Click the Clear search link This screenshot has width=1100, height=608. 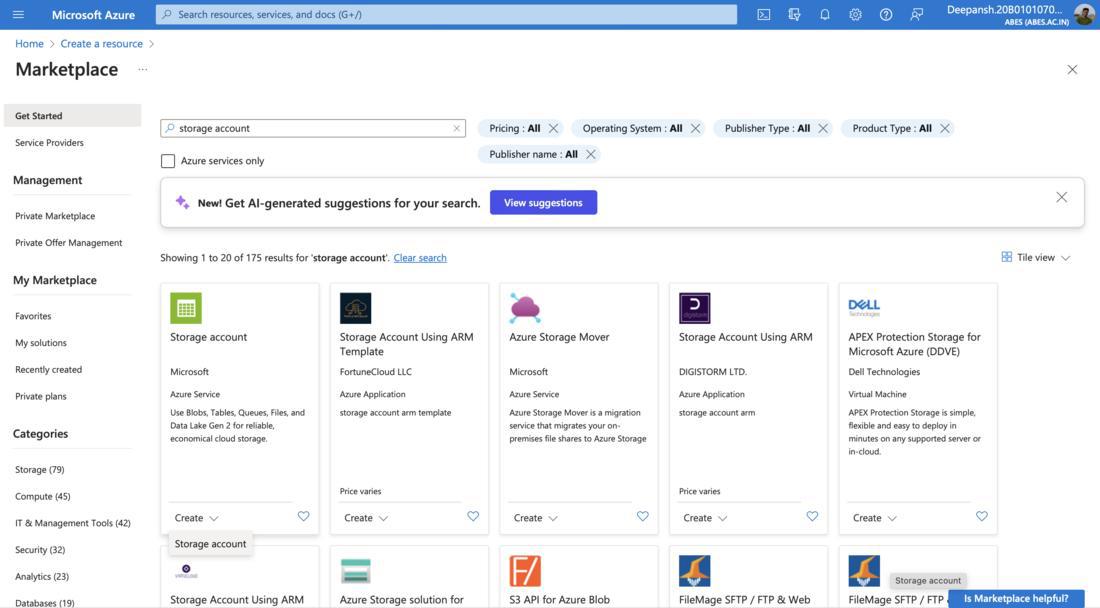(x=420, y=258)
